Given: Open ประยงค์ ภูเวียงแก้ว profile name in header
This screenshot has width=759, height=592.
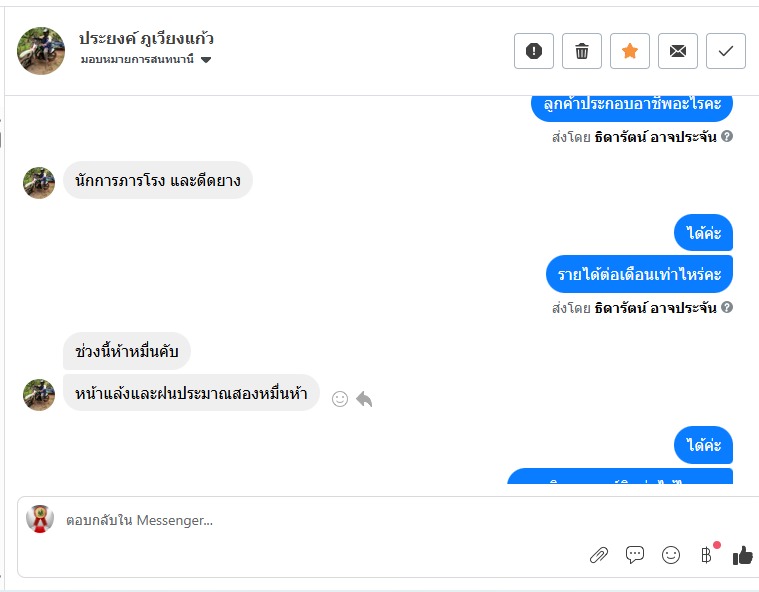Looking at the screenshot, I should point(146,39).
